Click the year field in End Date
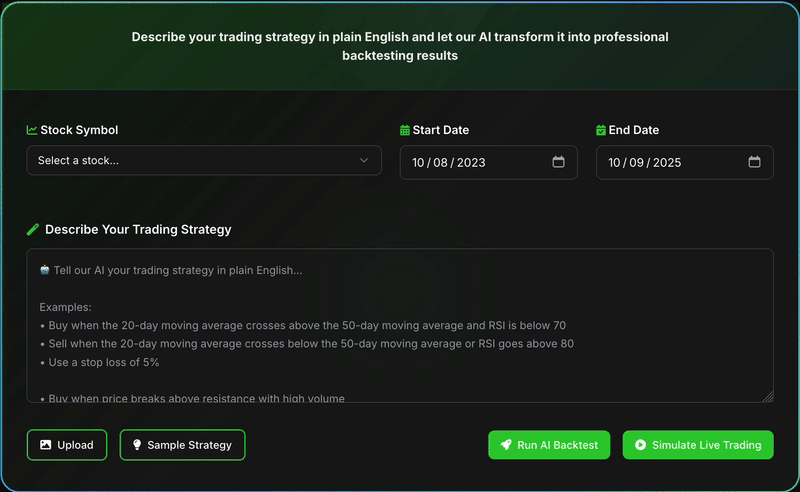 click(x=666, y=162)
